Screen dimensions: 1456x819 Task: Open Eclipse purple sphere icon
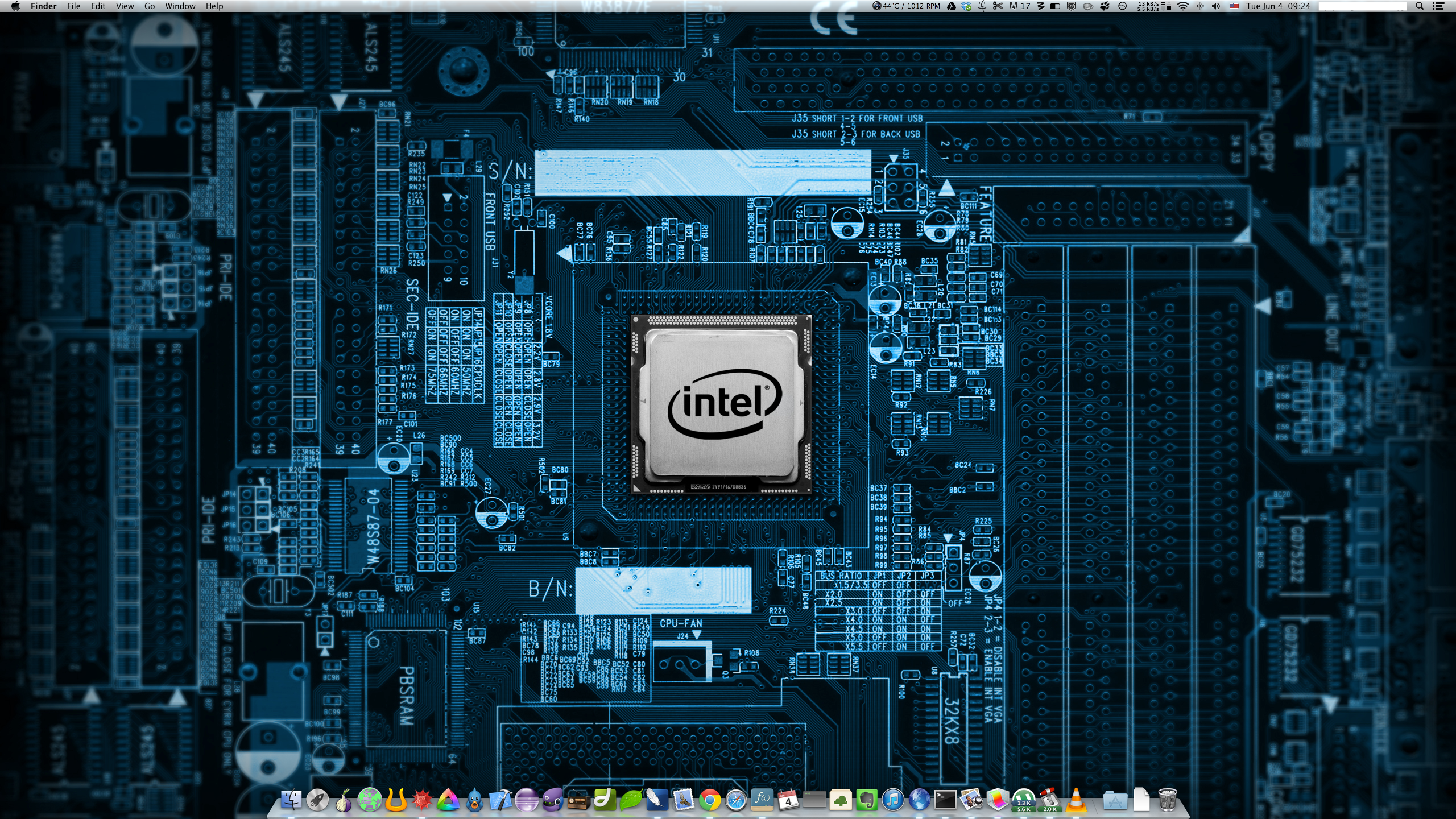(x=527, y=800)
